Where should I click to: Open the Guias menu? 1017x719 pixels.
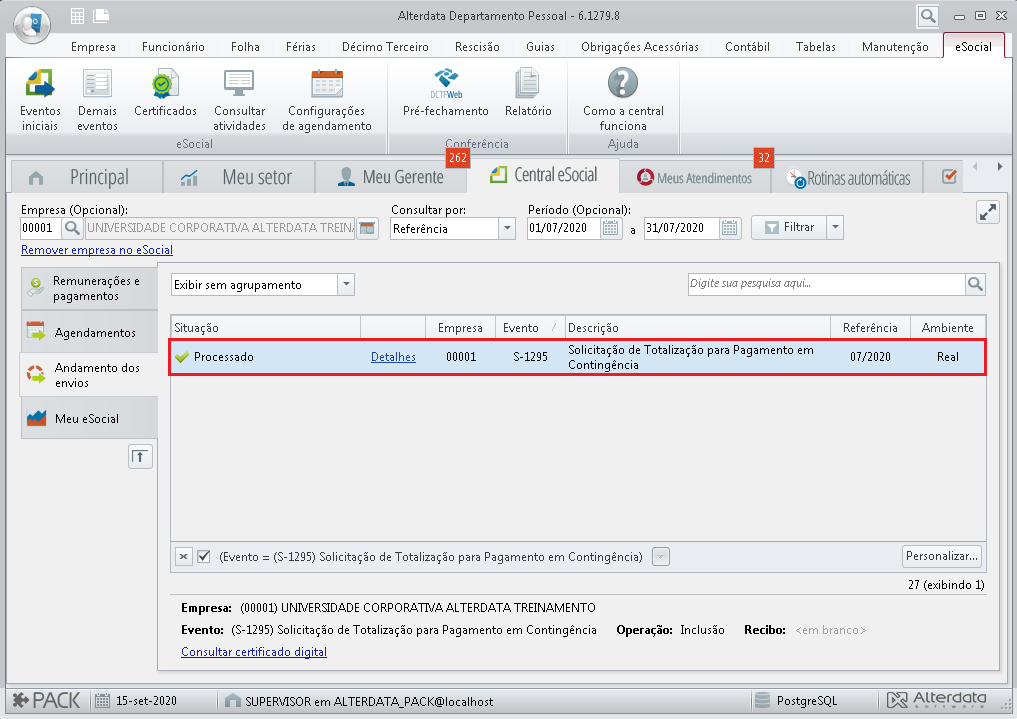tap(540, 47)
